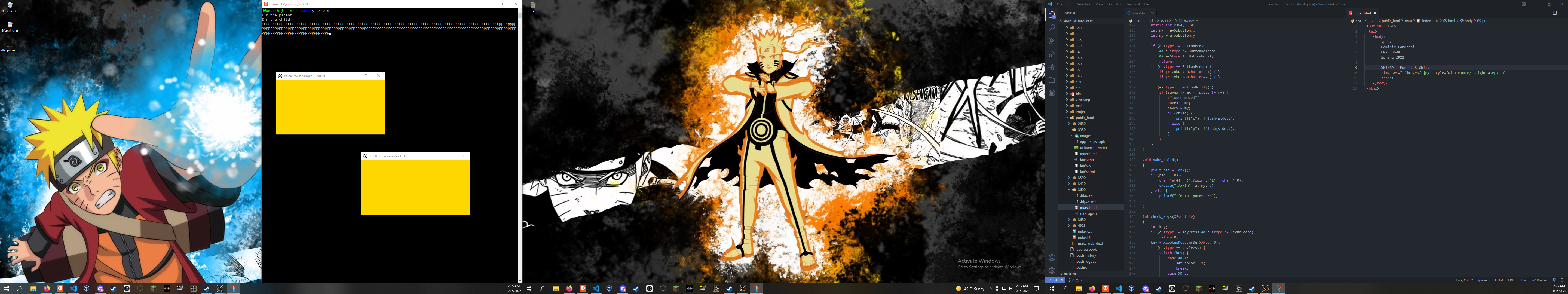
Task: Click the HTML language mode in status bar
Action: [x=1524, y=281]
